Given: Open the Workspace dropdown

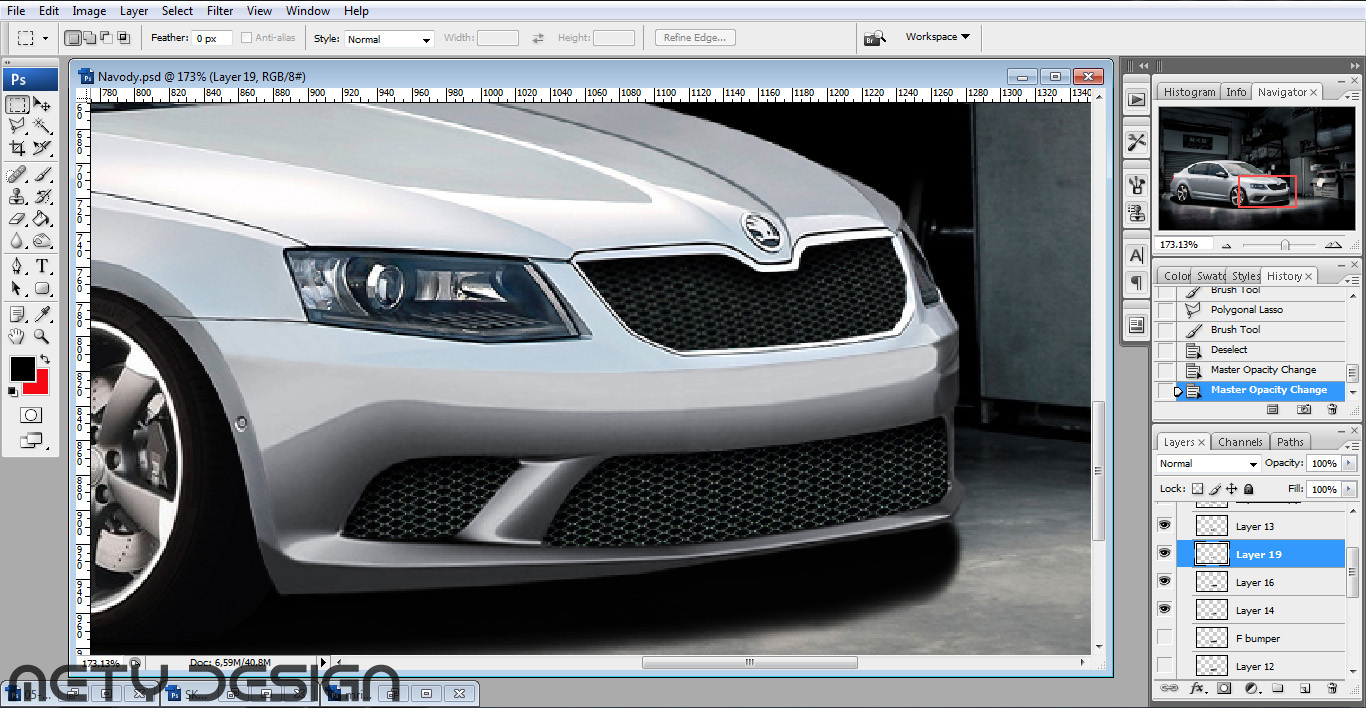Looking at the screenshot, I should click(x=937, y=37).
